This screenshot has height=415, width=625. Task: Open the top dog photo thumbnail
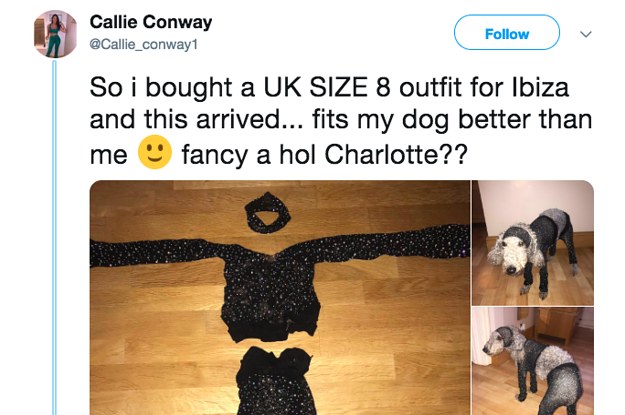[x=533, y=243]
